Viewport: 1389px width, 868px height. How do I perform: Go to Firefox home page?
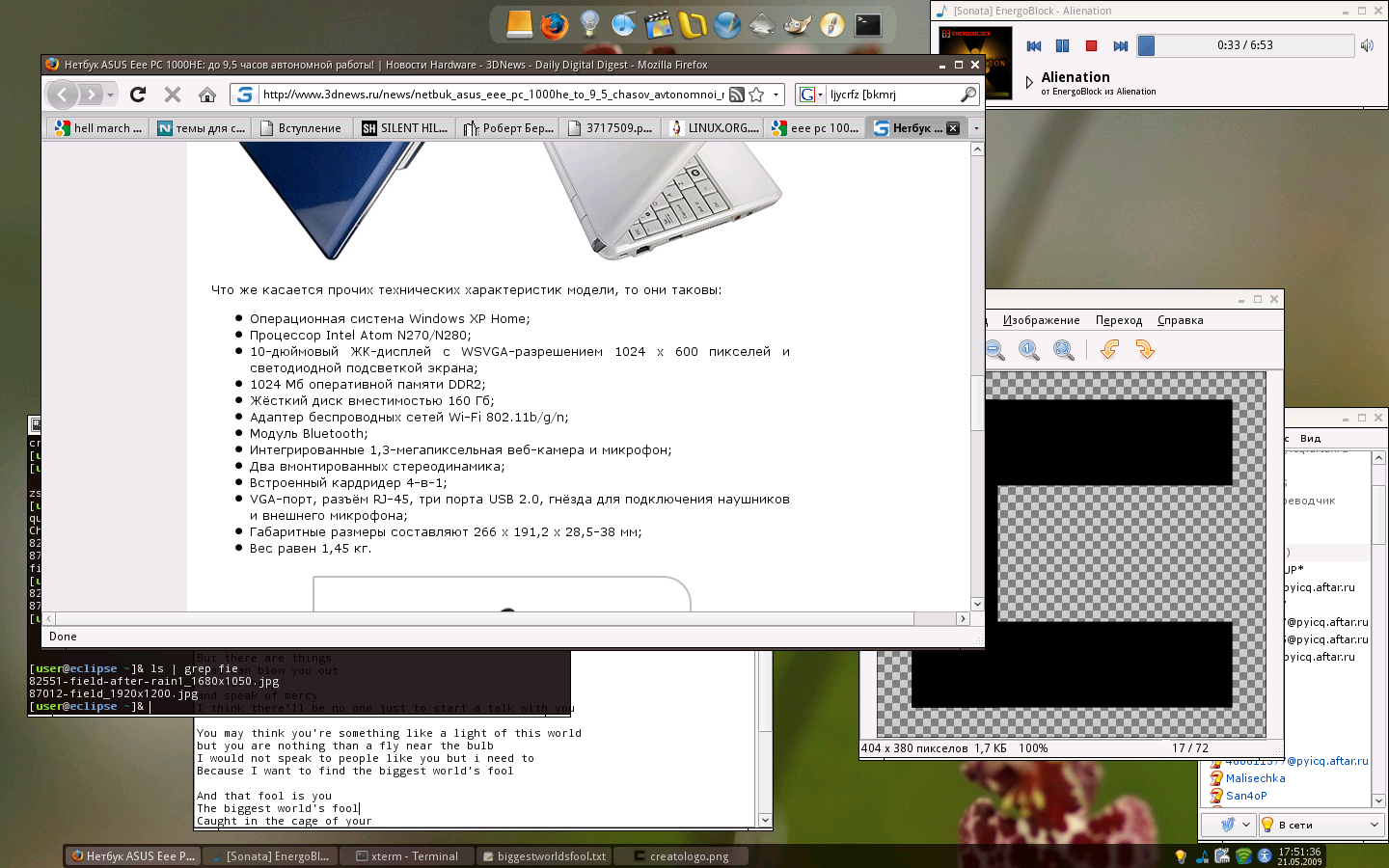(207, 95)
